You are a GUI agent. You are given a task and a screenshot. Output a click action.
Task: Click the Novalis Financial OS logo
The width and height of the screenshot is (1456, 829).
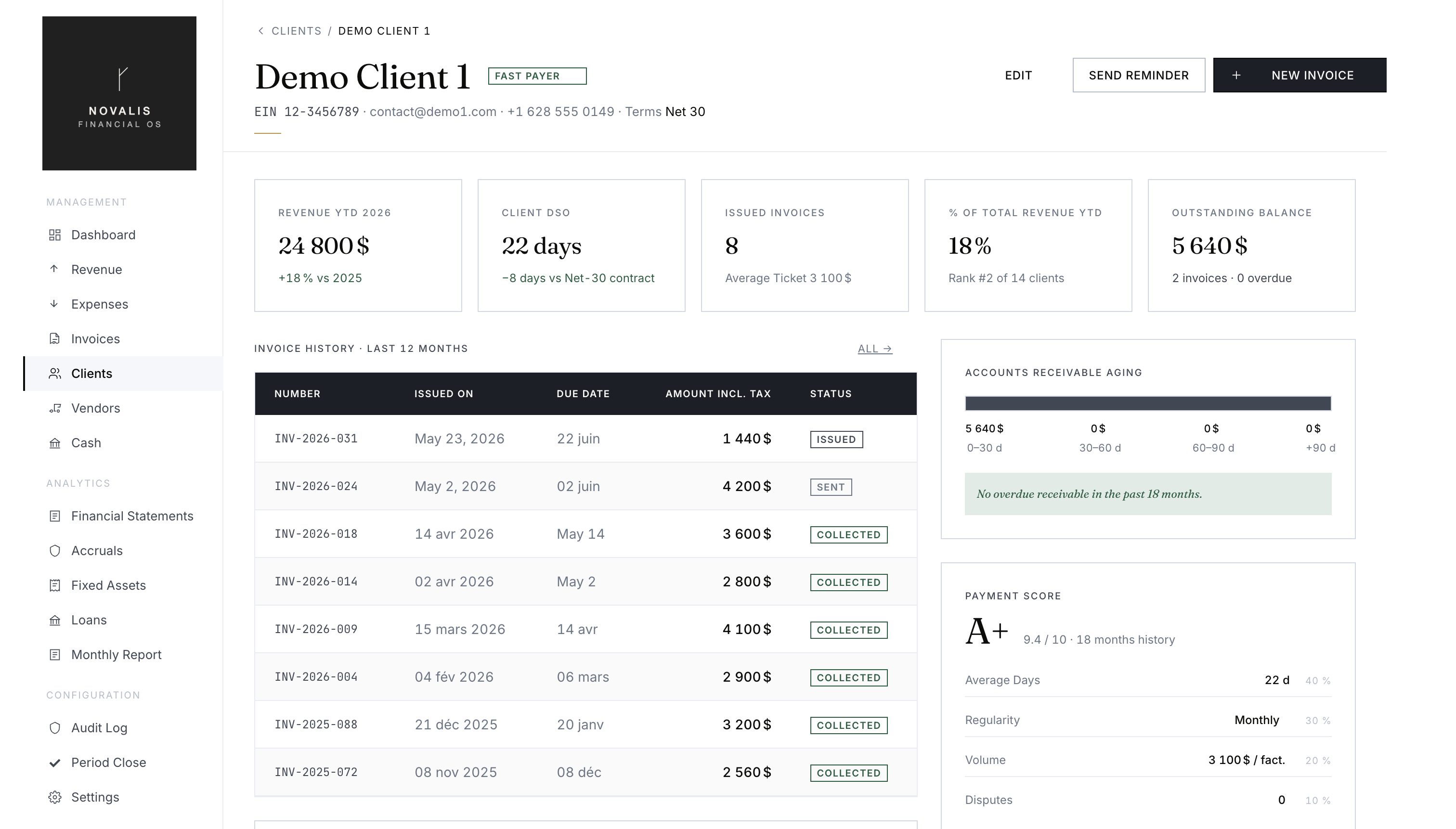pyautogui.click(x=119, y=93)
